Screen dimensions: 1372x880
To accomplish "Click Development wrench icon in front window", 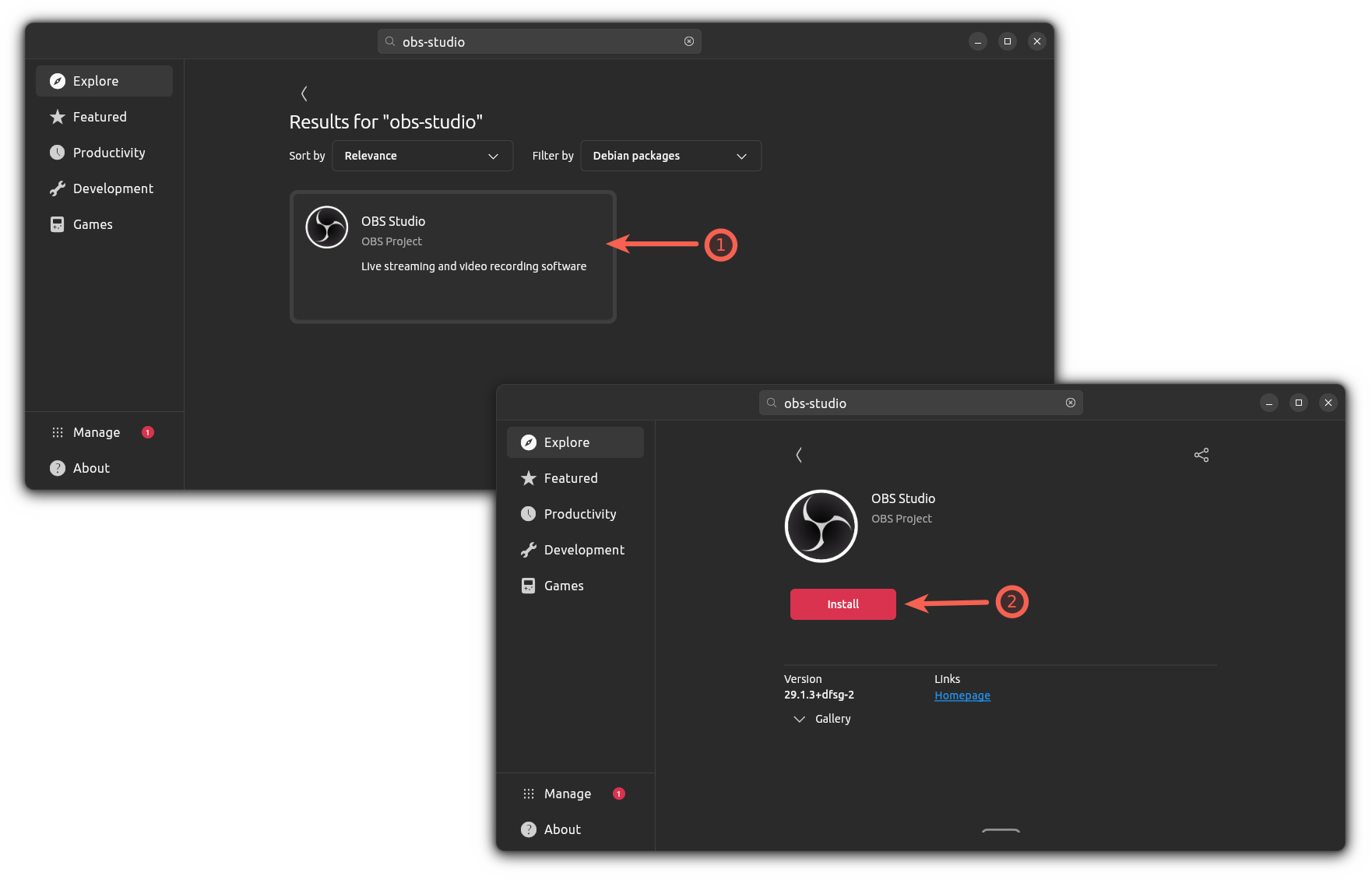I will [529, 550].
